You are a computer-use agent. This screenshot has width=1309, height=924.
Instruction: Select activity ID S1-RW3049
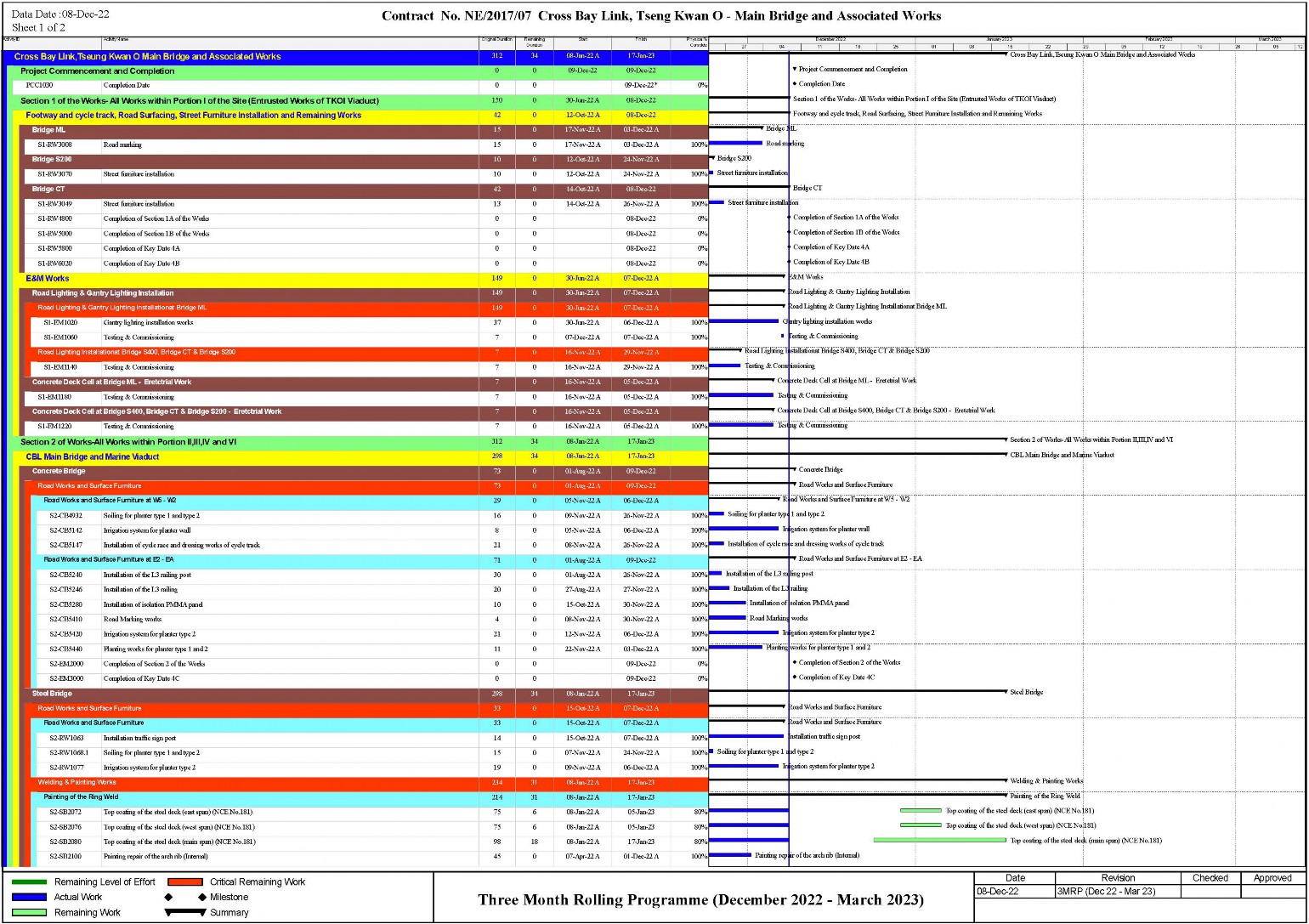point(54,204)
